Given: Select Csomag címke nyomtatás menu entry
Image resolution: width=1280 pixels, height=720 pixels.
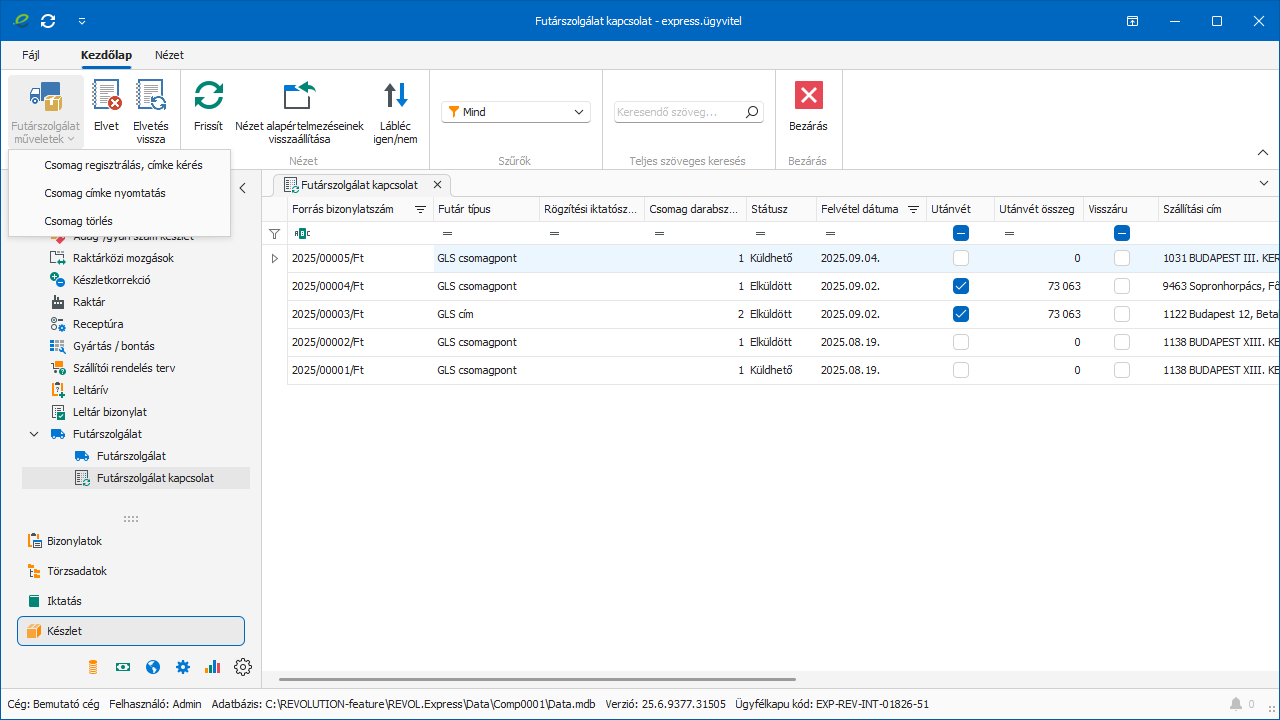Looking at the screenshot, I should click(105, 193).
